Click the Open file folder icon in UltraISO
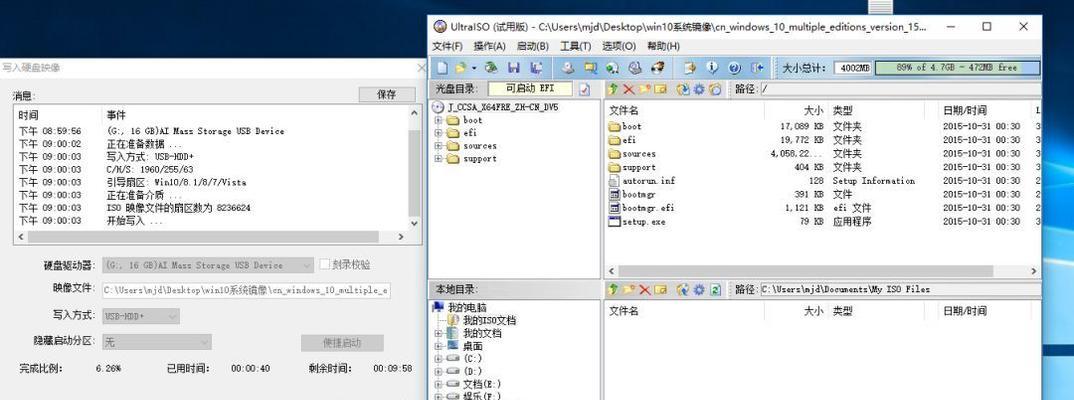The height and width of the screenshot is (400, 1074). click(460, 67)
